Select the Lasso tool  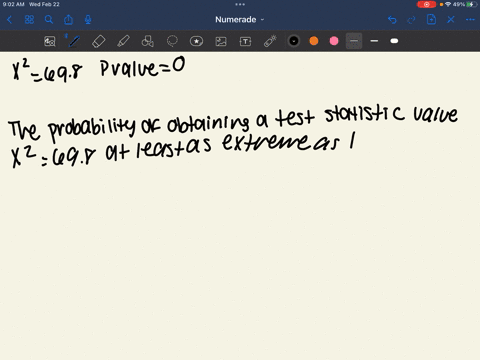172,41
